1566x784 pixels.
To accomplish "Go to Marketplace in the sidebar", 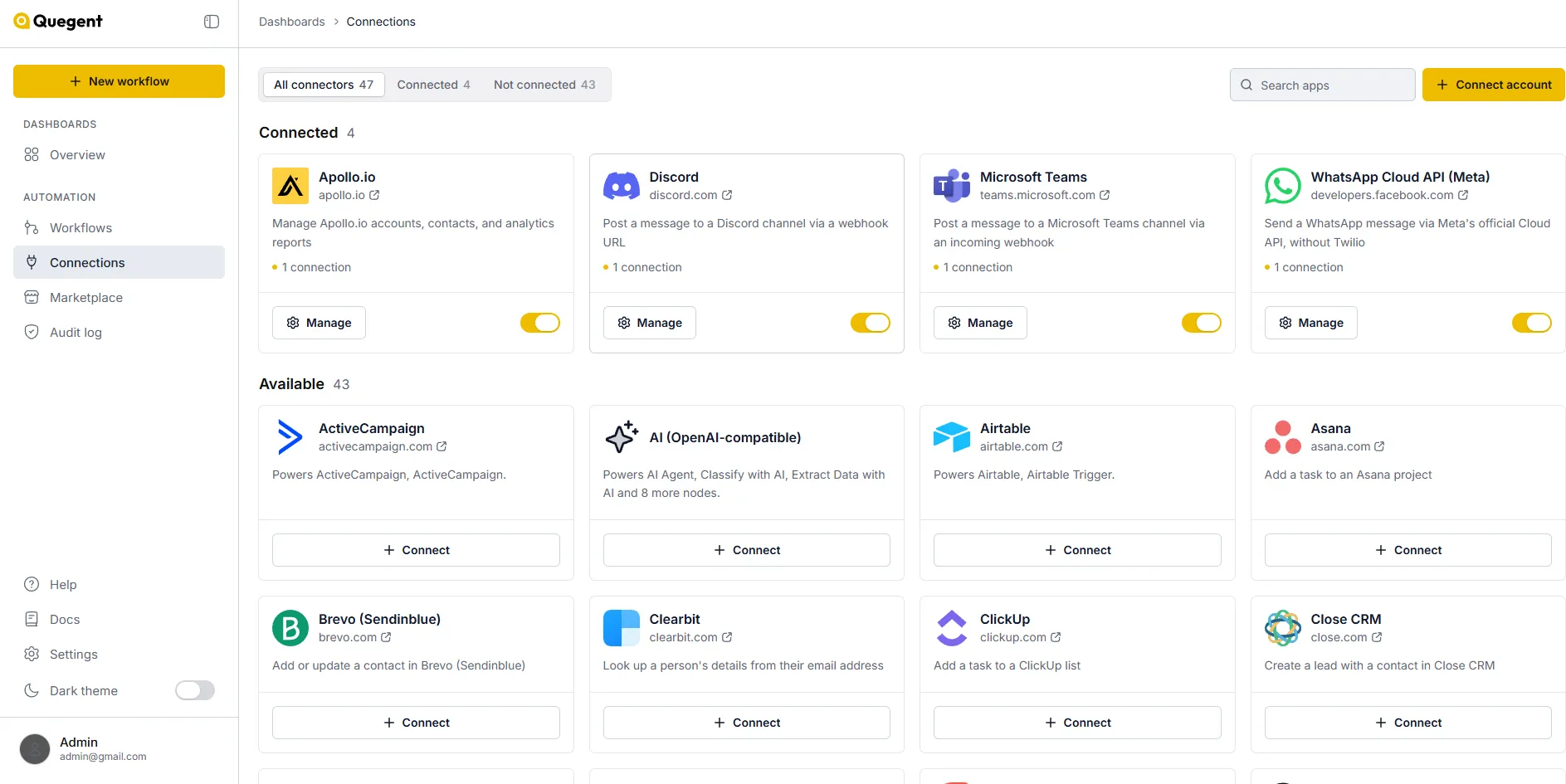I will pyautogui.click(x=119, y=298).
